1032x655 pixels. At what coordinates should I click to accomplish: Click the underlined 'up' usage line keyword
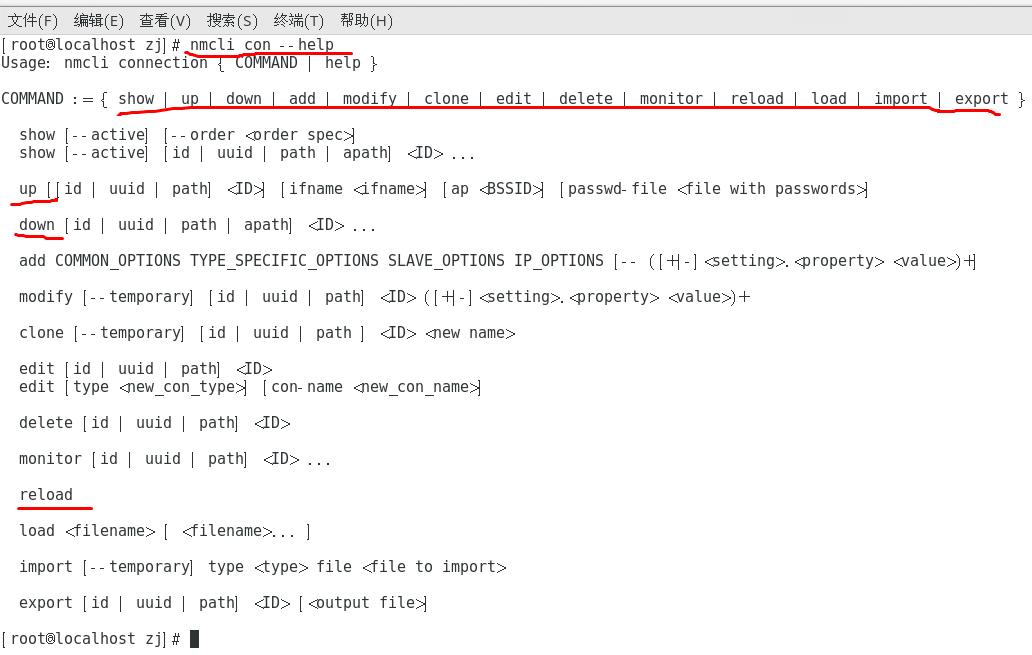pyautogui.click(x=28, y=189)
